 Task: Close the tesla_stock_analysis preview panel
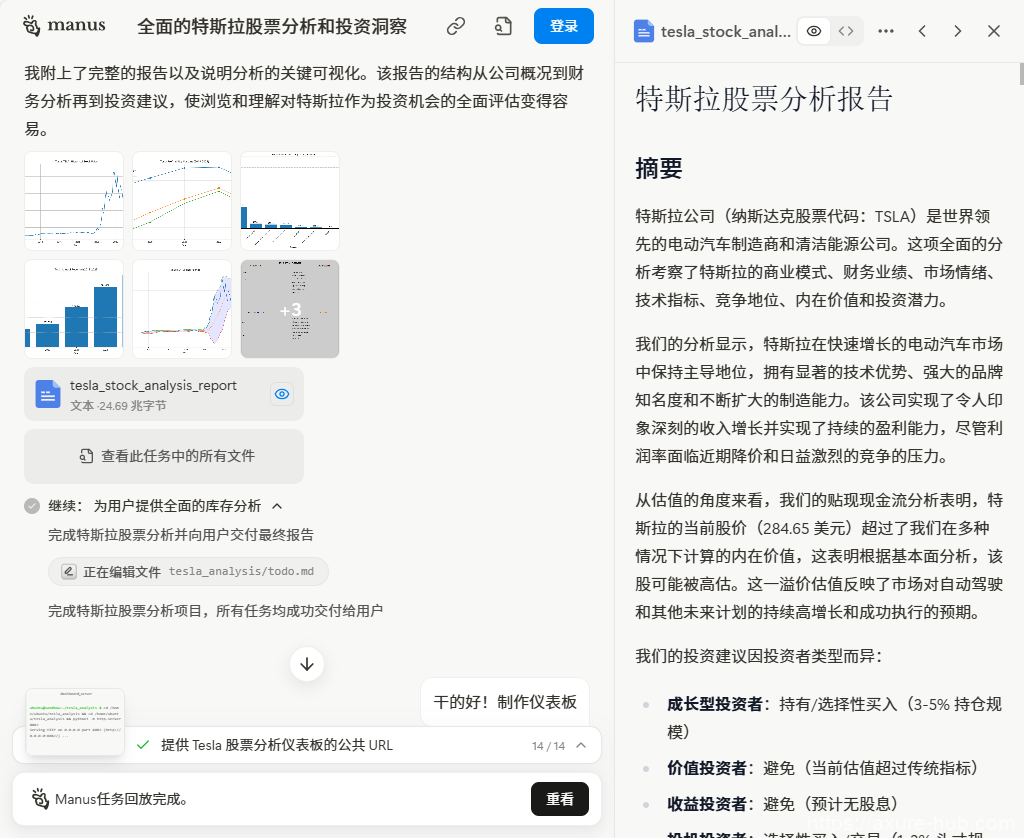[994, 31]
